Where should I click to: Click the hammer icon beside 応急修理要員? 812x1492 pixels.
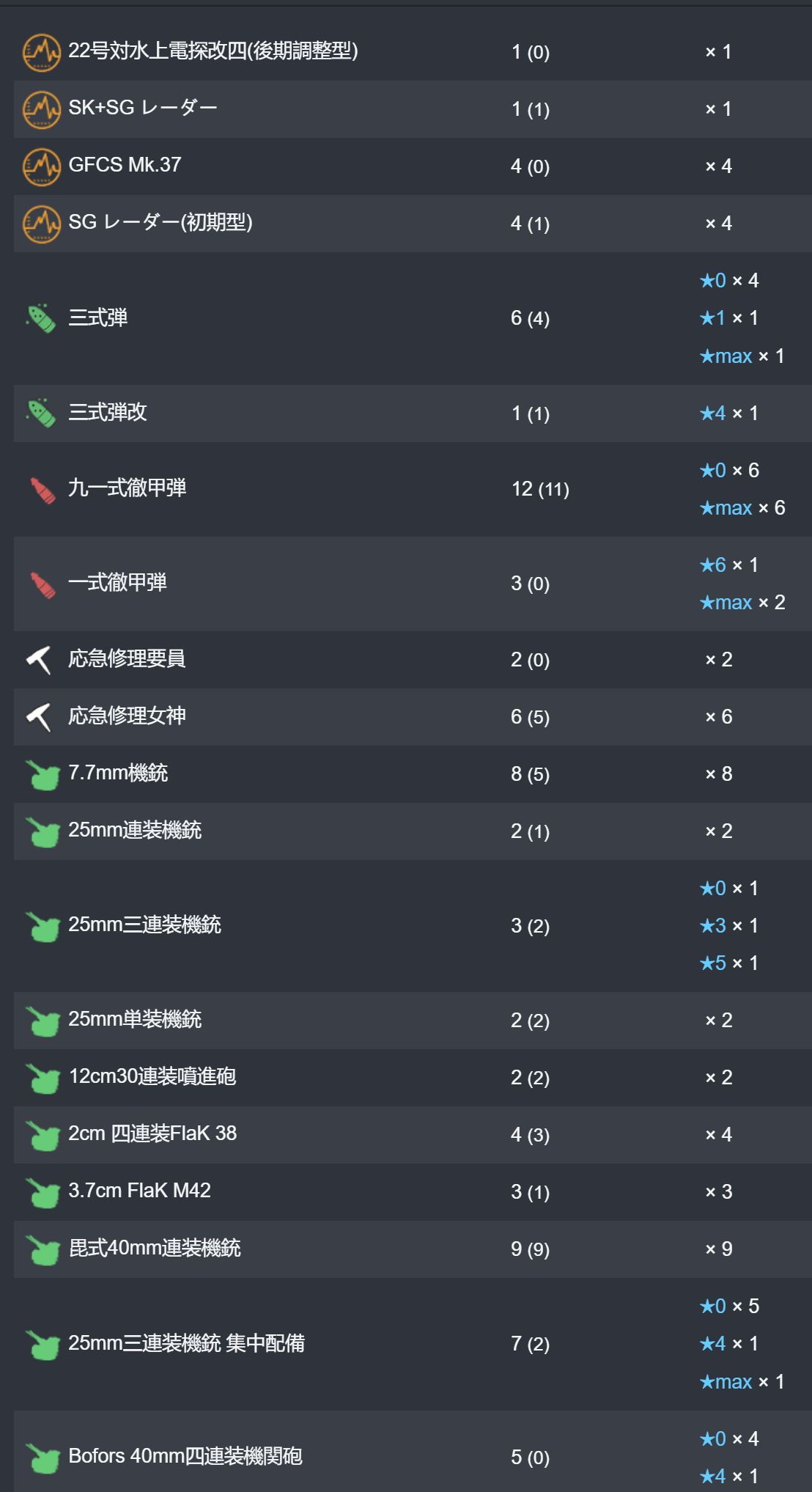(39, 660)
